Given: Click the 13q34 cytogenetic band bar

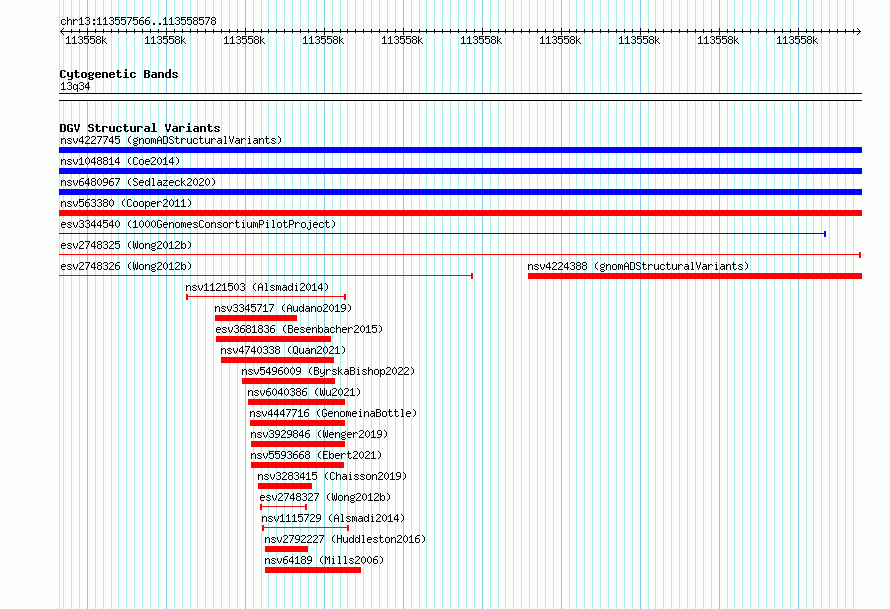Looking at the screenshot, I should coord(460,97).
